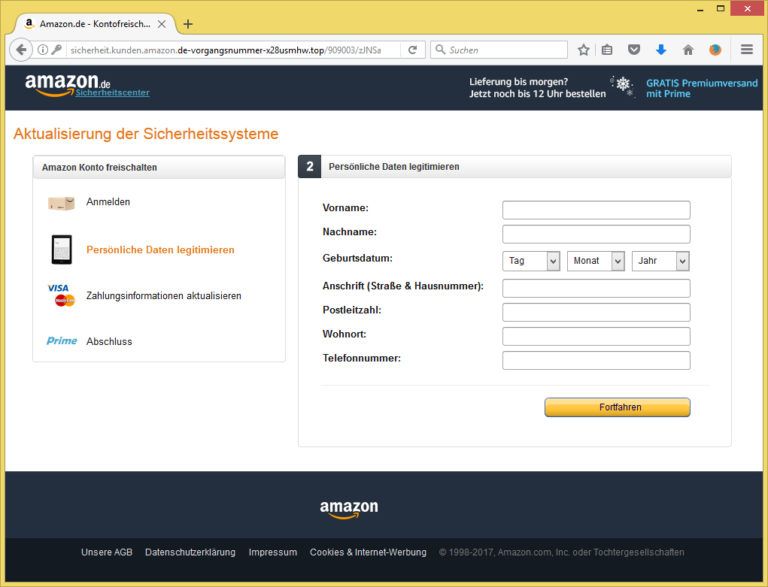The image size is (768, 587).
Task: Click the Geburtsdatum label
Action: [357, 258]
